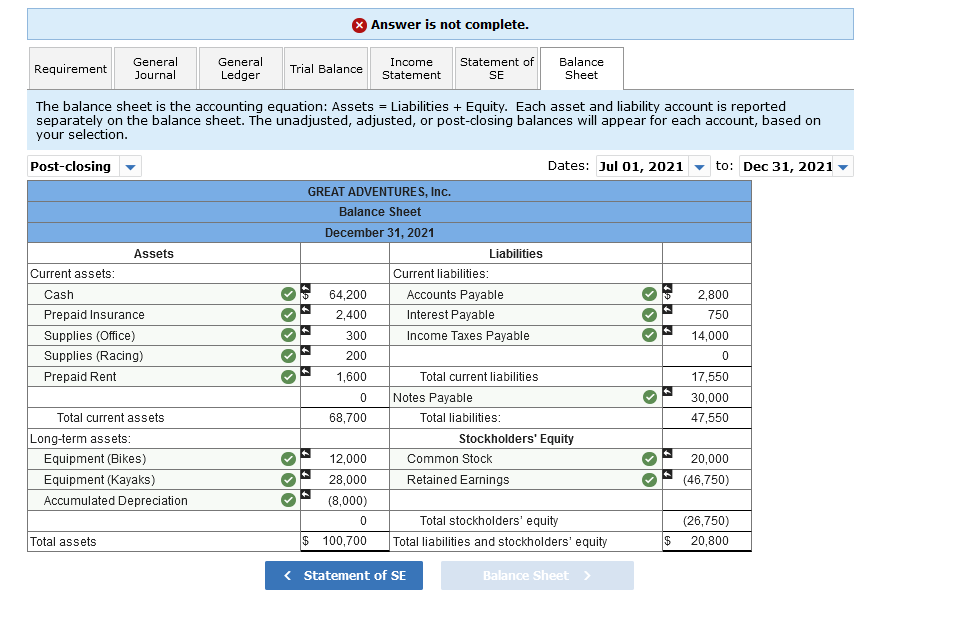The image size is (971, 617).
Task: Click the green checkmark next to Supplies (Office)
Action: point(288,335)
